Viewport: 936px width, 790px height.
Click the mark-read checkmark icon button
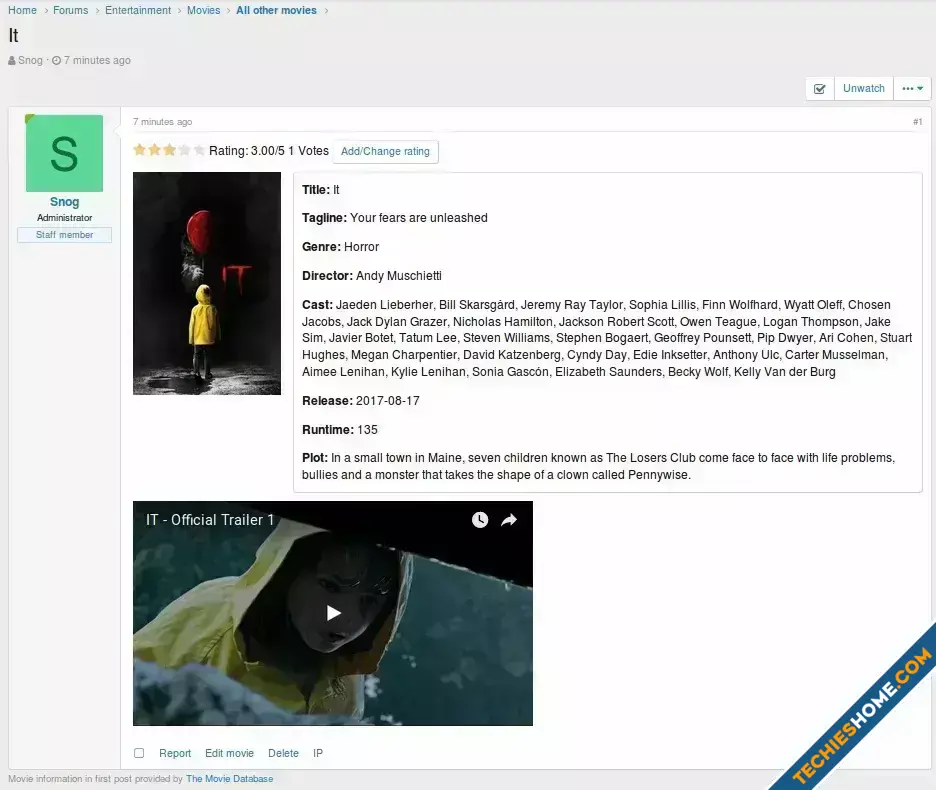820,88
